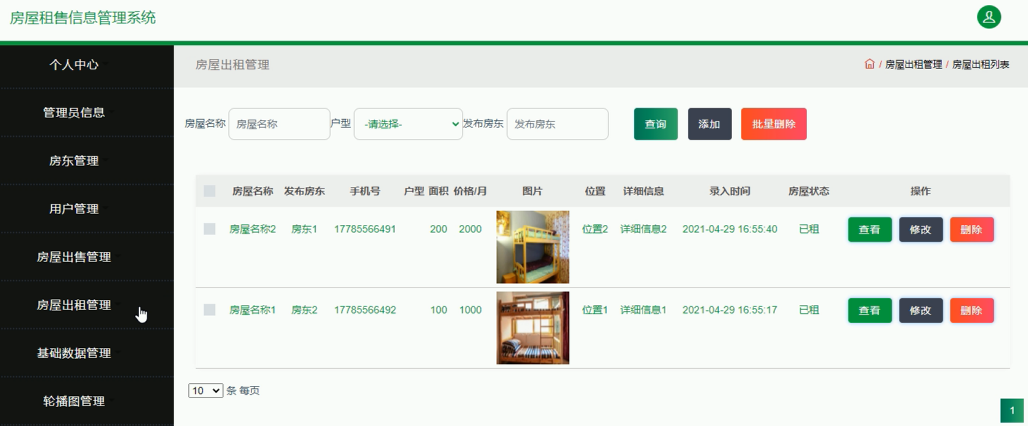Click the area value 100

click(x=439, y=310)
